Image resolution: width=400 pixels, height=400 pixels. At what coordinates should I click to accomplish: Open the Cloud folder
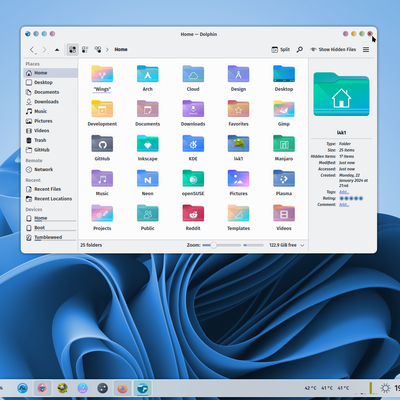pyautogui.click(x=193, y=74)
